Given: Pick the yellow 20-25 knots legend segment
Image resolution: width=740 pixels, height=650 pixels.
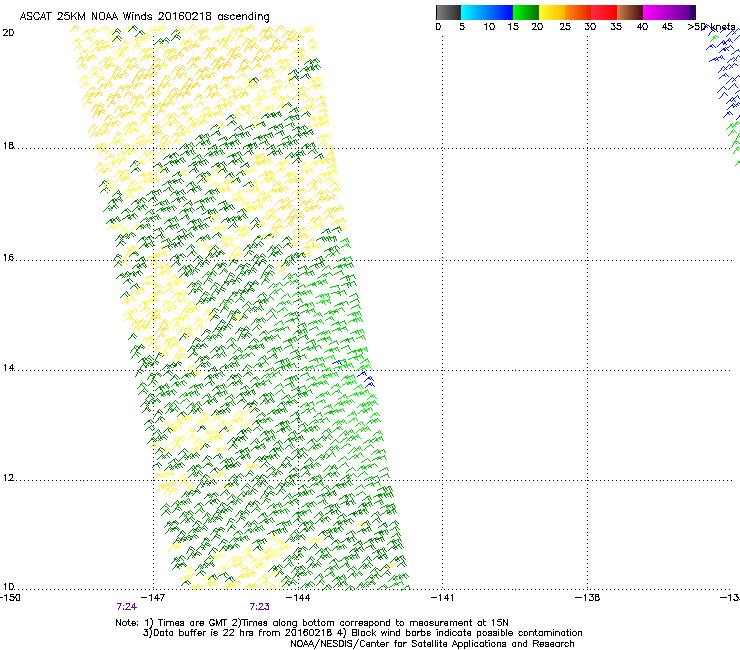Looking at the screenshot, I should [x=552, y=12].
